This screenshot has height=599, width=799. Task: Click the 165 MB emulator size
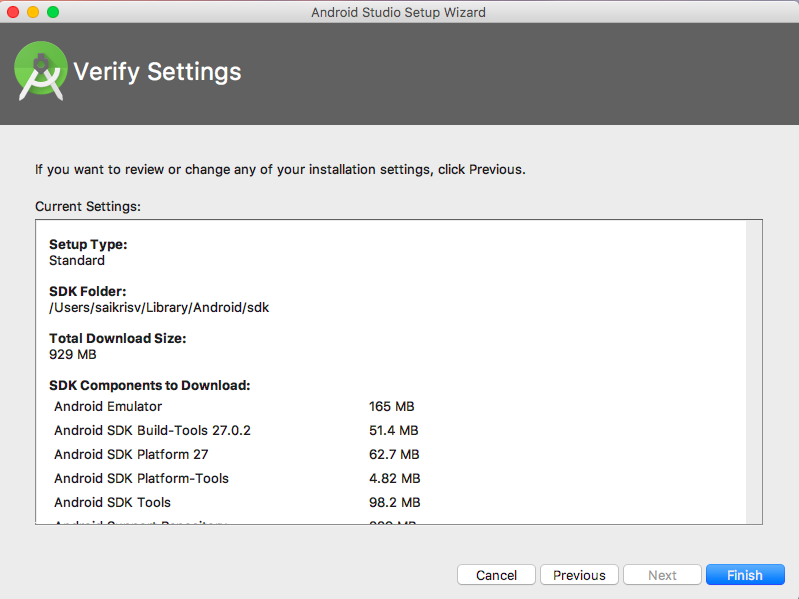392,406
